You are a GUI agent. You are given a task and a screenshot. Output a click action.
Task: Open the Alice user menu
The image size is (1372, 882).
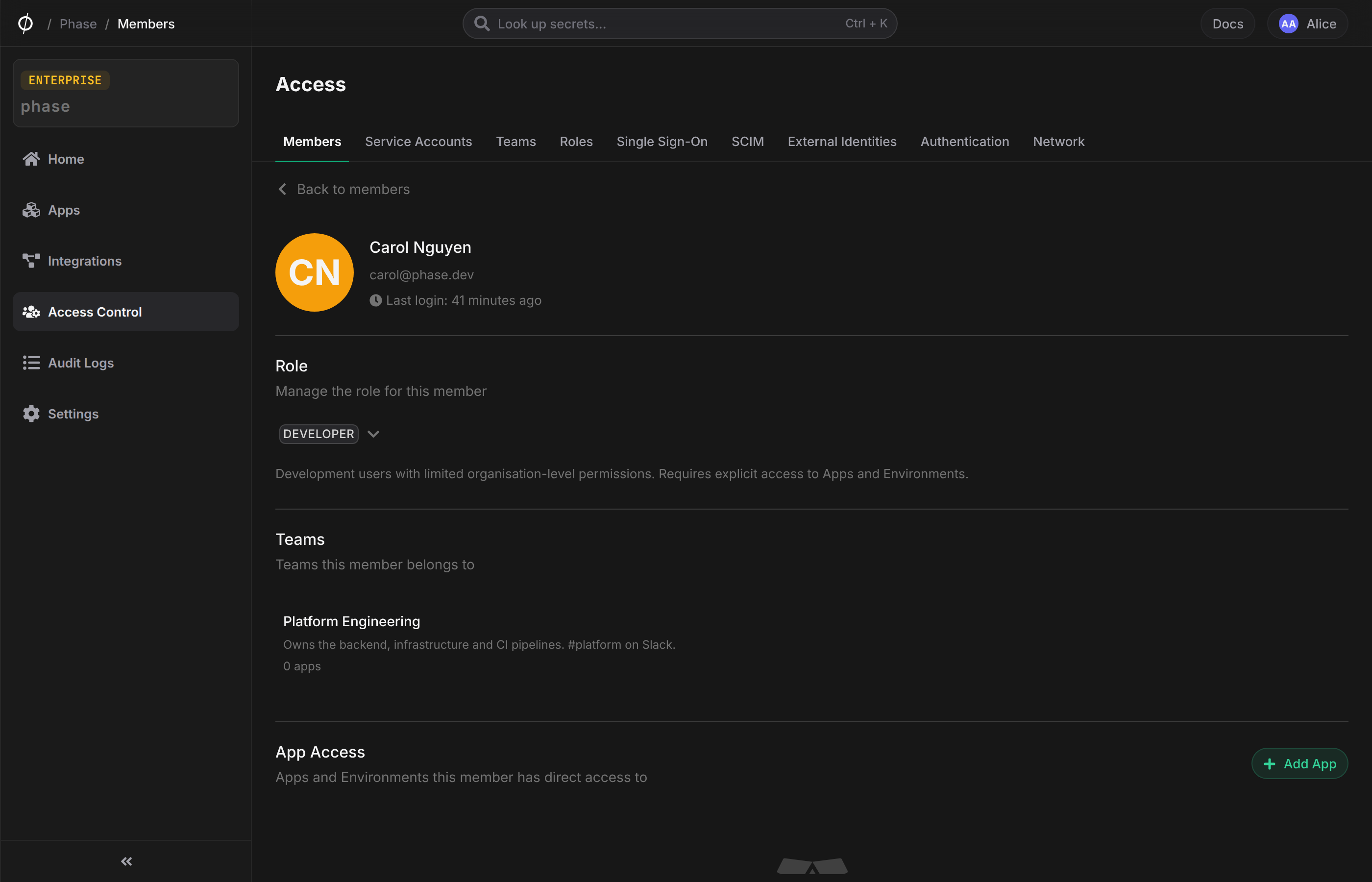[1307, 24]
